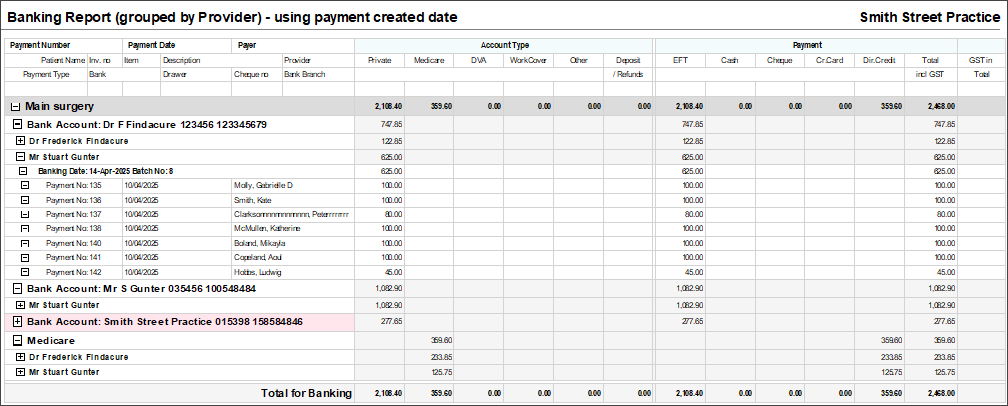Select the Medicare column header

point(429,60)
